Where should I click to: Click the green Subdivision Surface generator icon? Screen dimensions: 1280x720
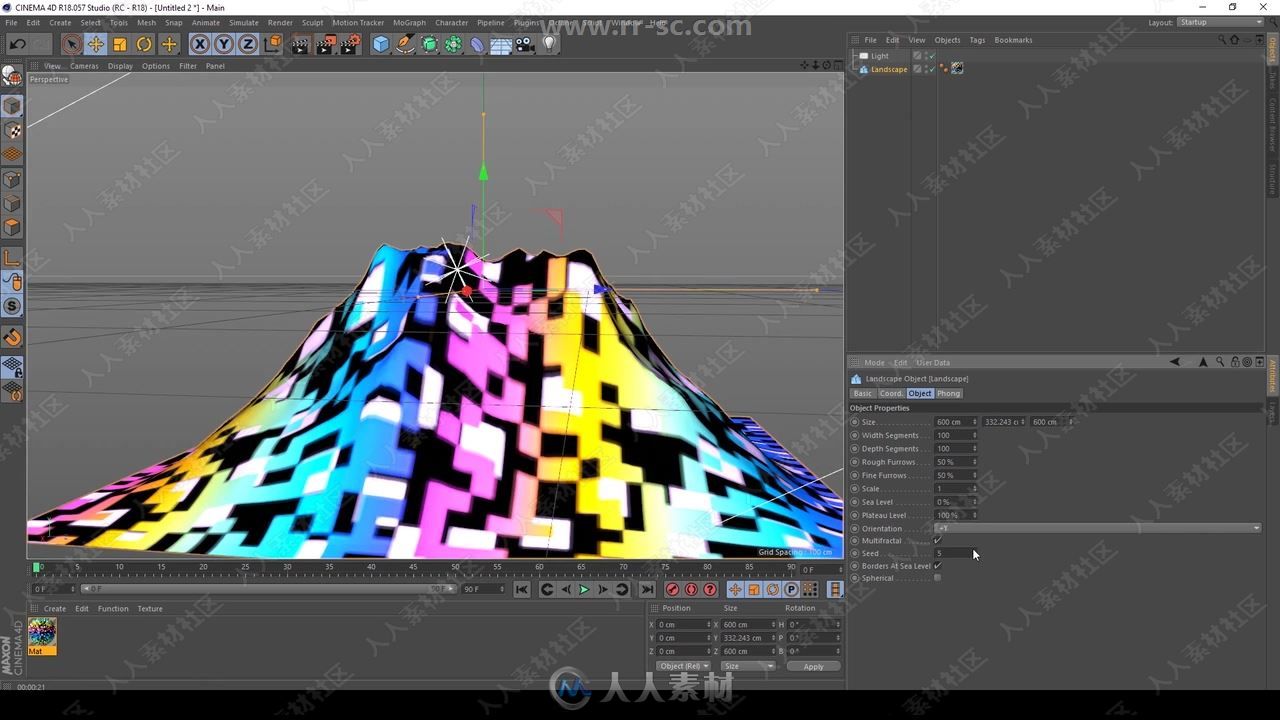429,44
